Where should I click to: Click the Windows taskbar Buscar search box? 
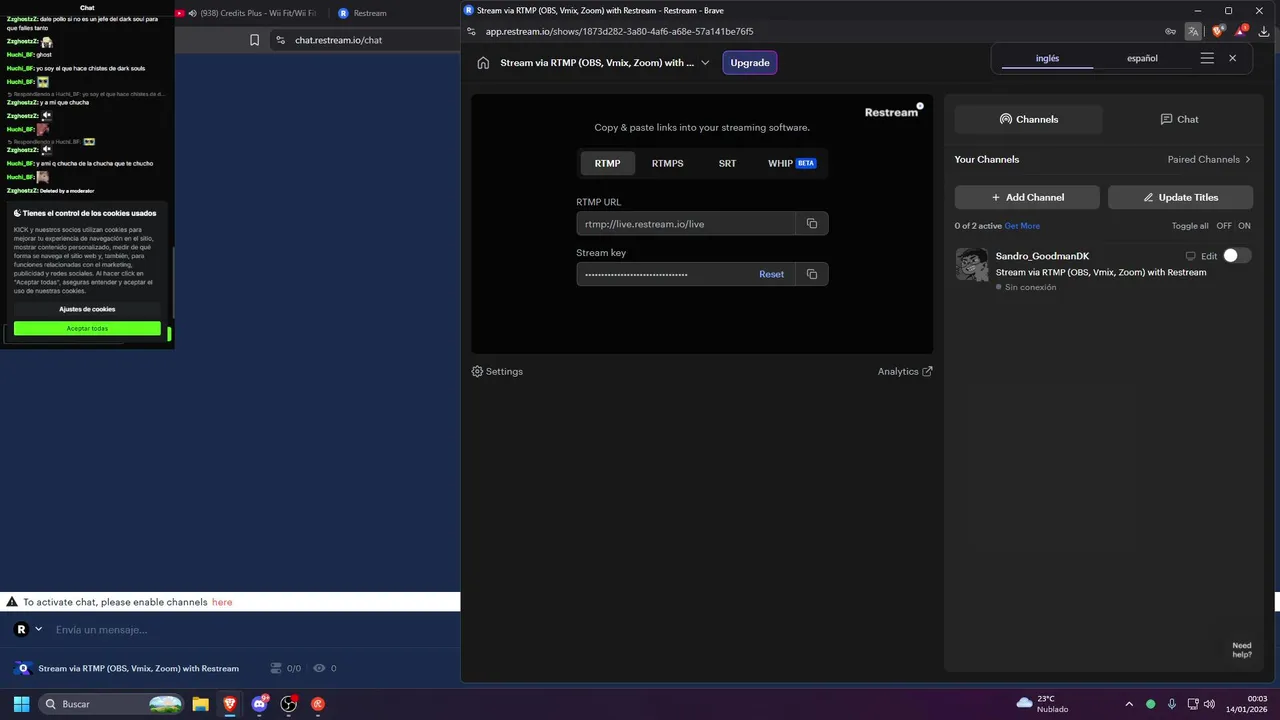tap(111, 704)
